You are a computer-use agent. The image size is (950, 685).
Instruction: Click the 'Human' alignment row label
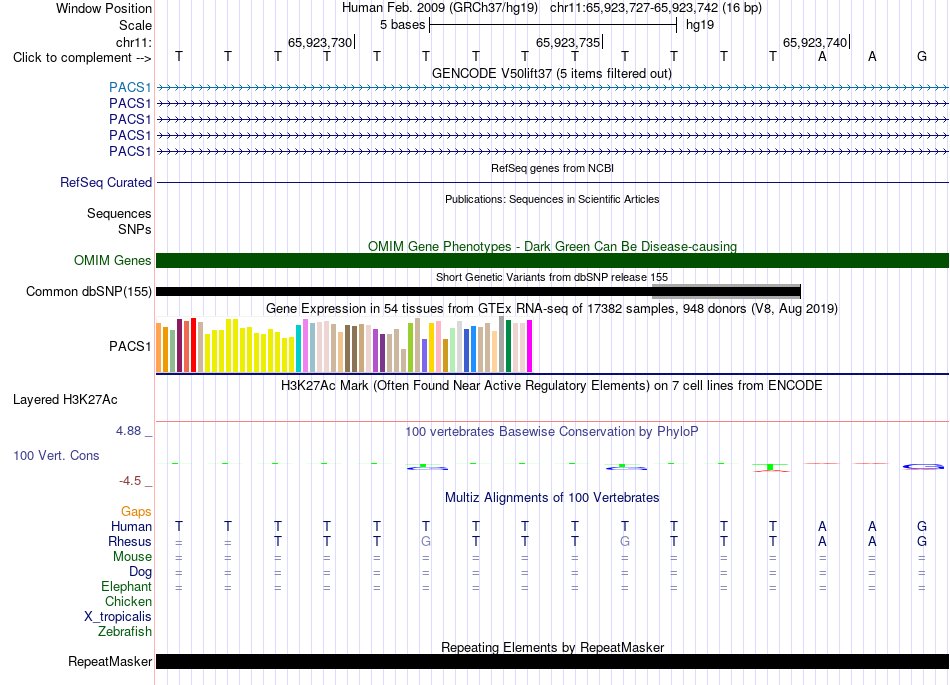131,526
